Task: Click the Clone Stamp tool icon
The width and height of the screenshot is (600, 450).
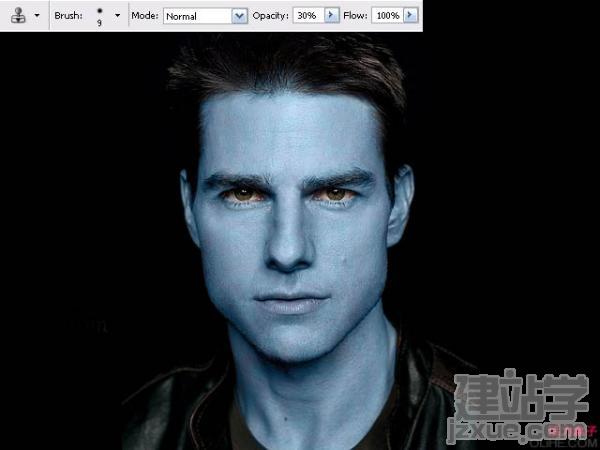Action: (x=18, y=16)
